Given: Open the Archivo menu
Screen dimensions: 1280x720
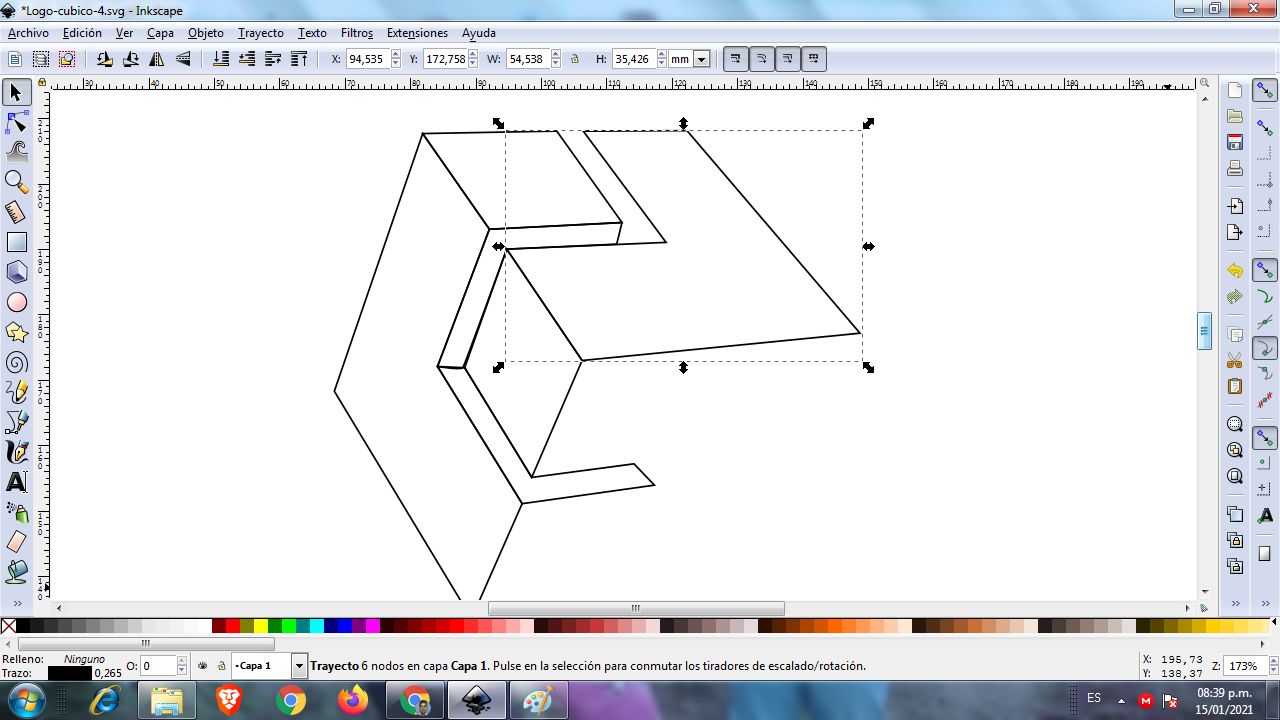Looking at the screenshot, I should pyautogui.click(x=28, y=33).
